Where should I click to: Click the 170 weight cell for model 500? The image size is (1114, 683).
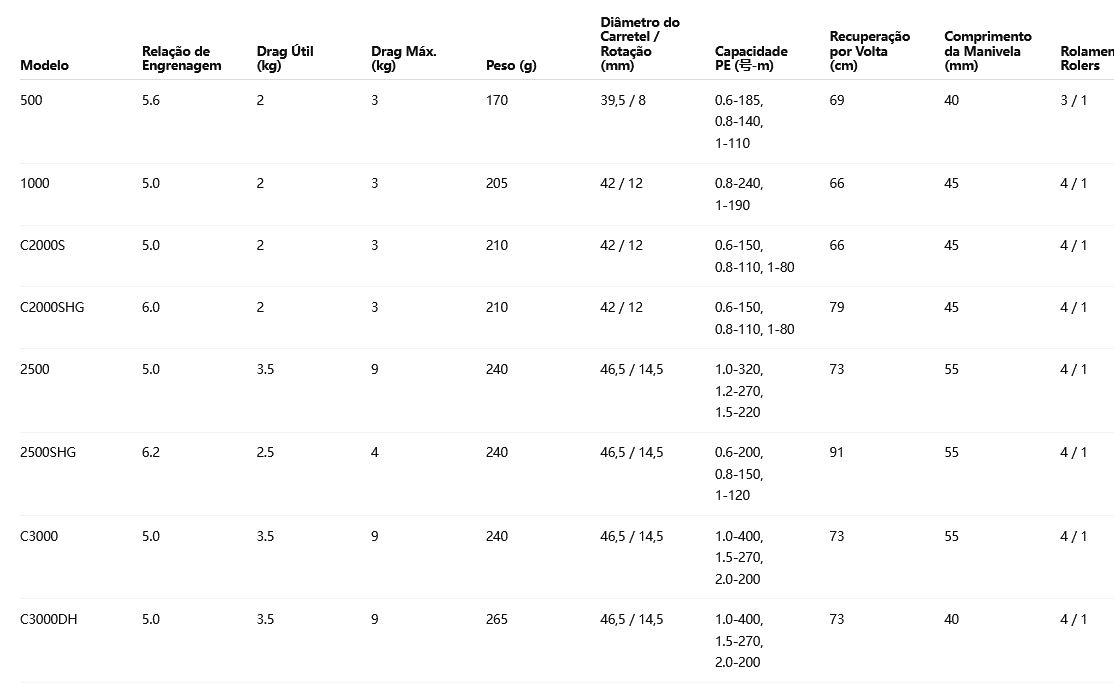[497, 100]
